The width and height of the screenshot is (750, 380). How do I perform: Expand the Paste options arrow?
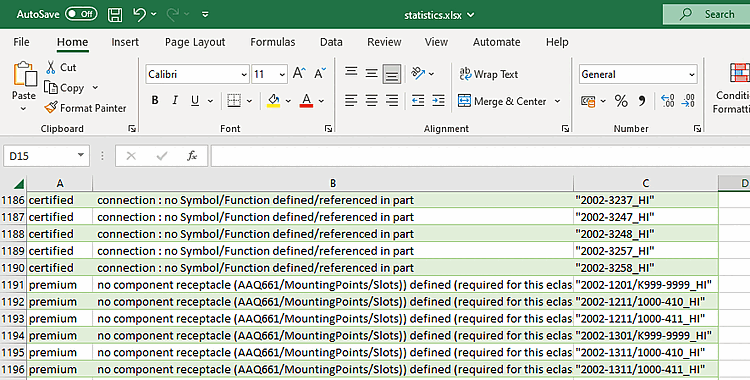pos(23,109)
